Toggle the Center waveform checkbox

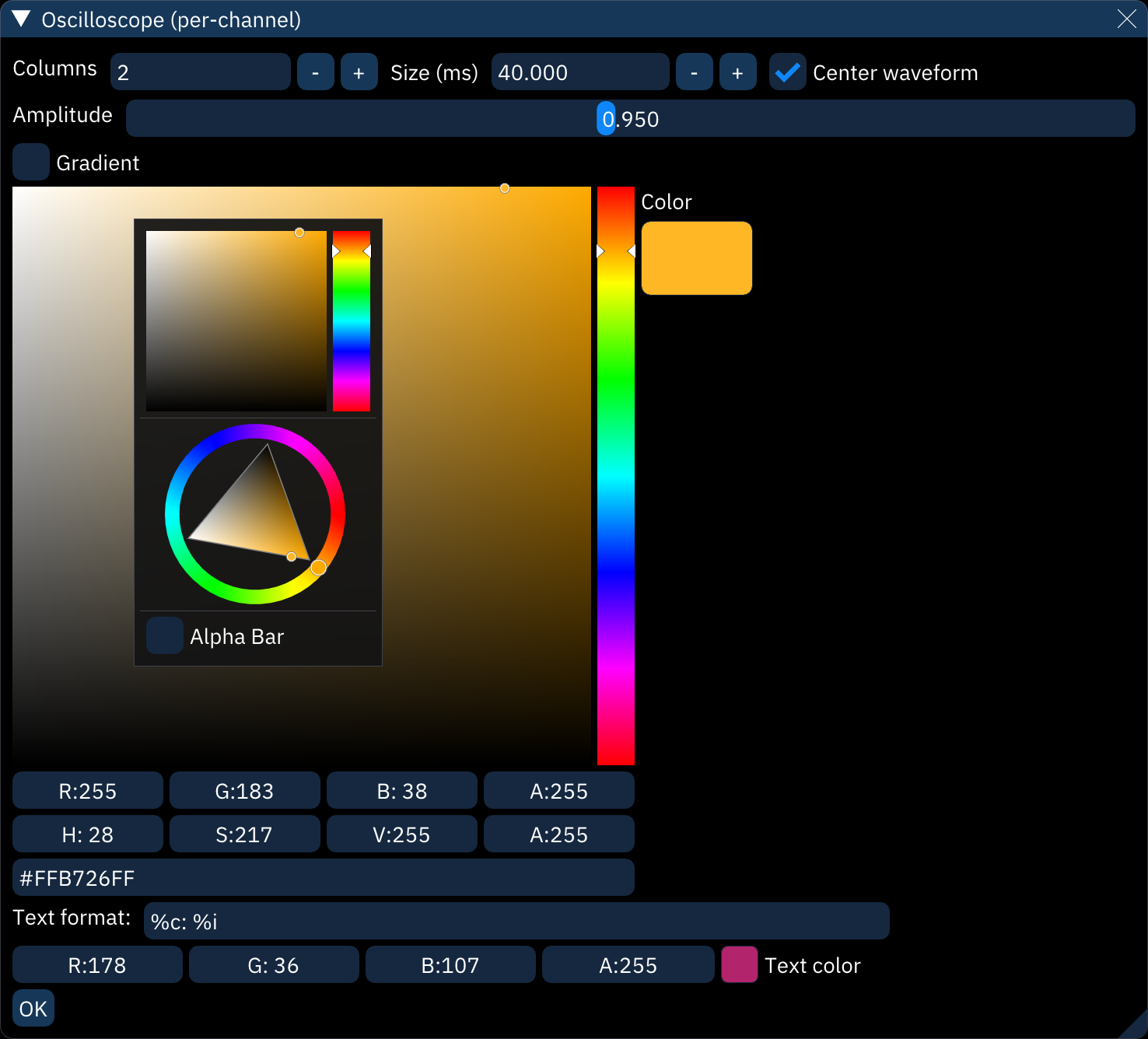788,72
